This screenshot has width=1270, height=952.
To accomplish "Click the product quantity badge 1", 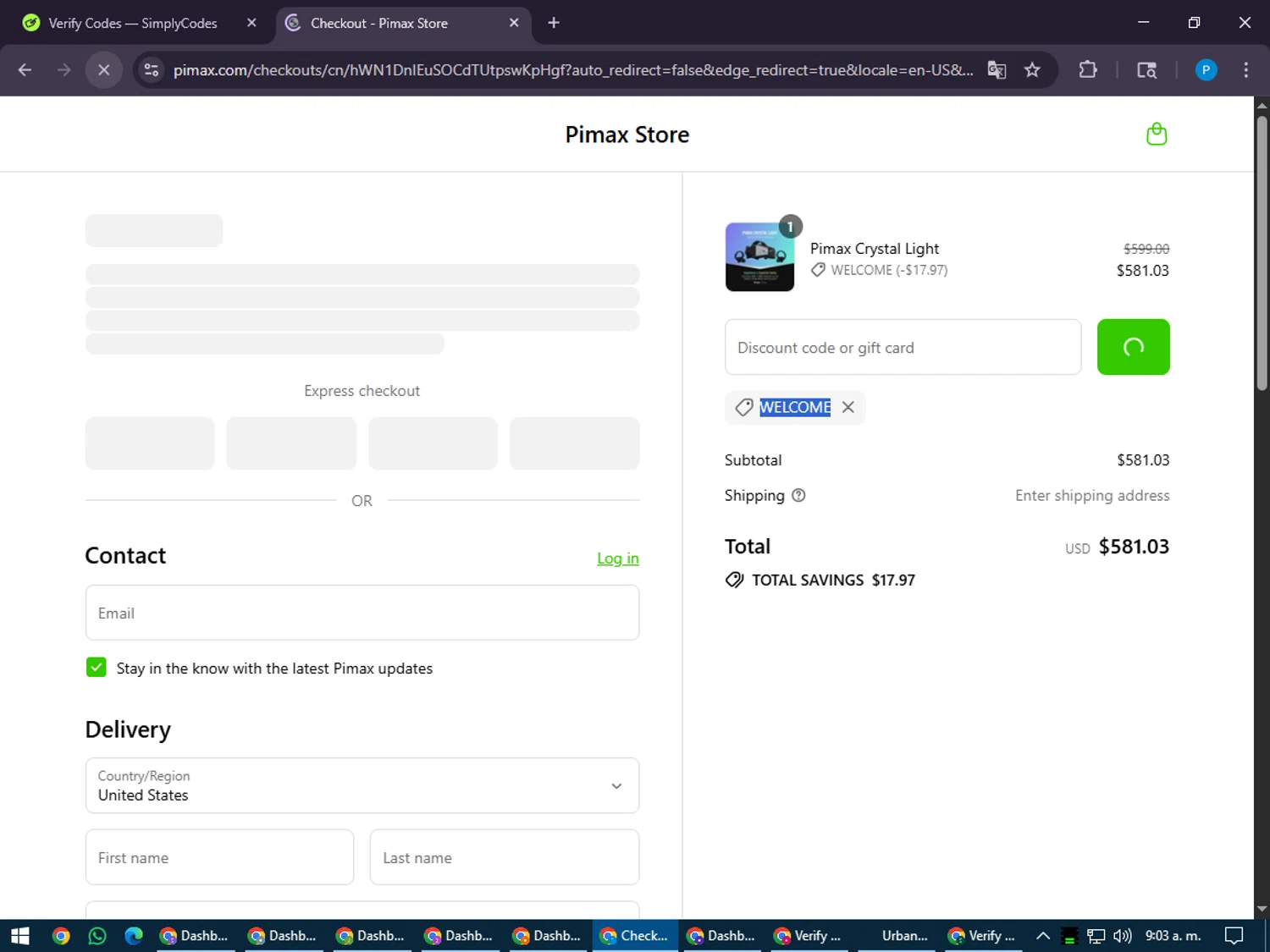I will click(790, 227).
